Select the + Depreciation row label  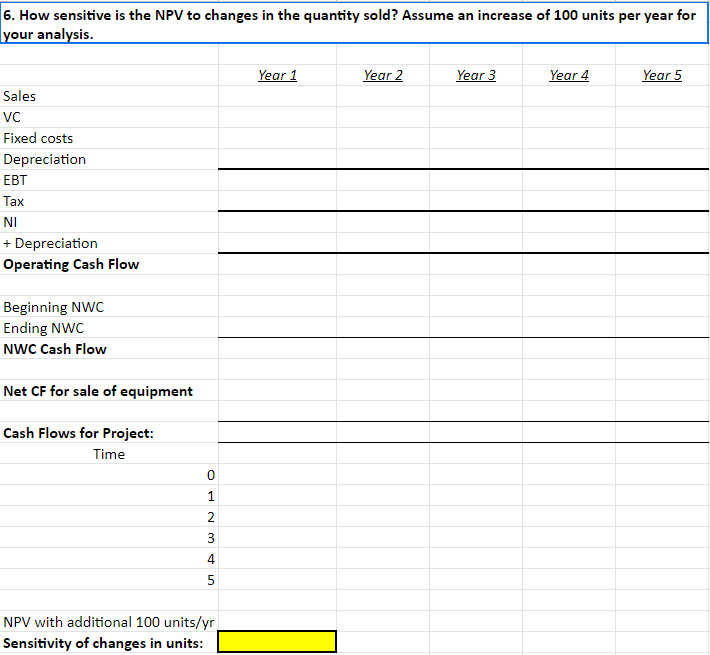tap(50, 243)
